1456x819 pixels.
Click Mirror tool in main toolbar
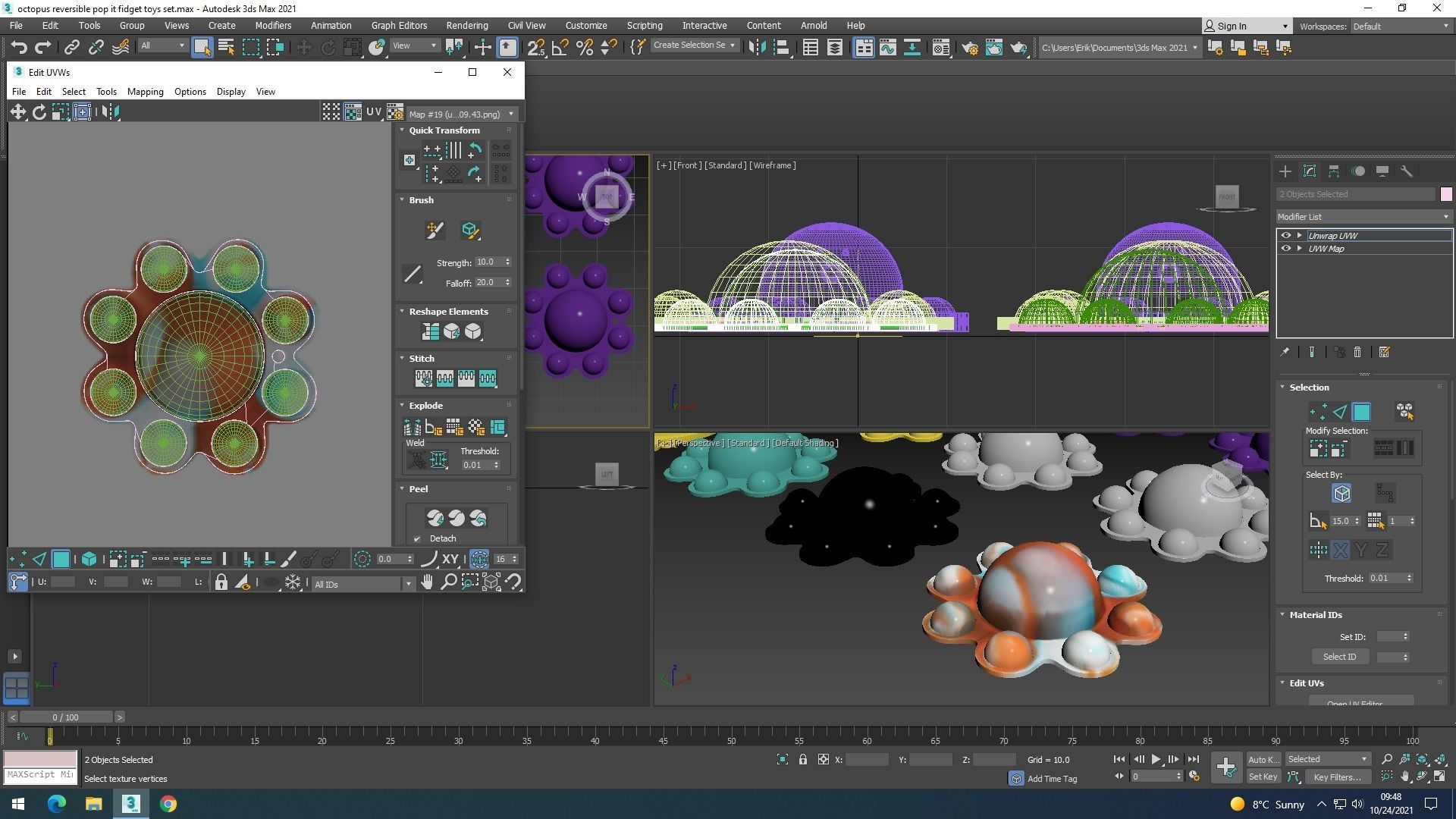[757, 48]
